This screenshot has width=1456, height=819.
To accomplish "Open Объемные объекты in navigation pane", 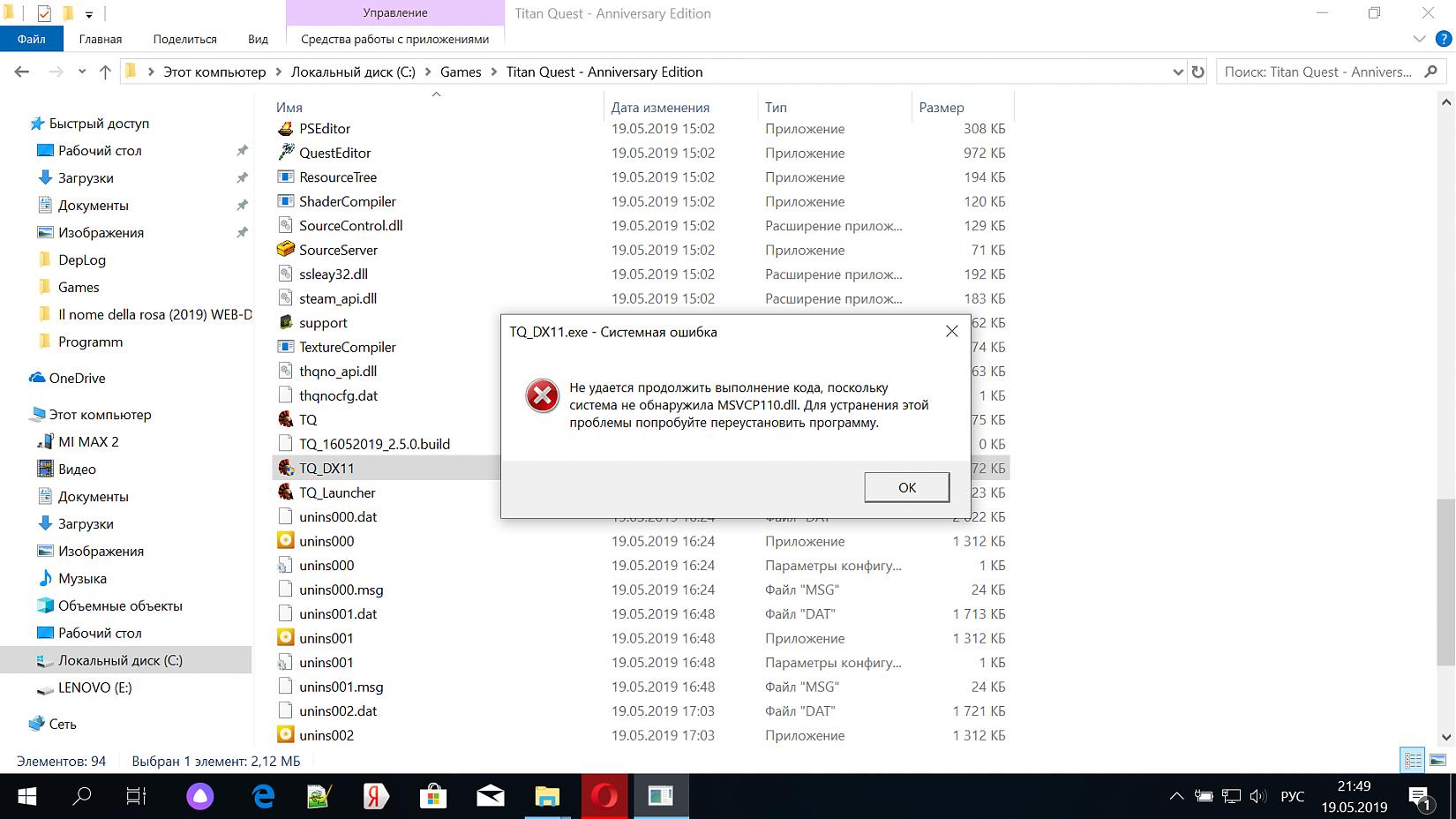I will click(120, 606).
